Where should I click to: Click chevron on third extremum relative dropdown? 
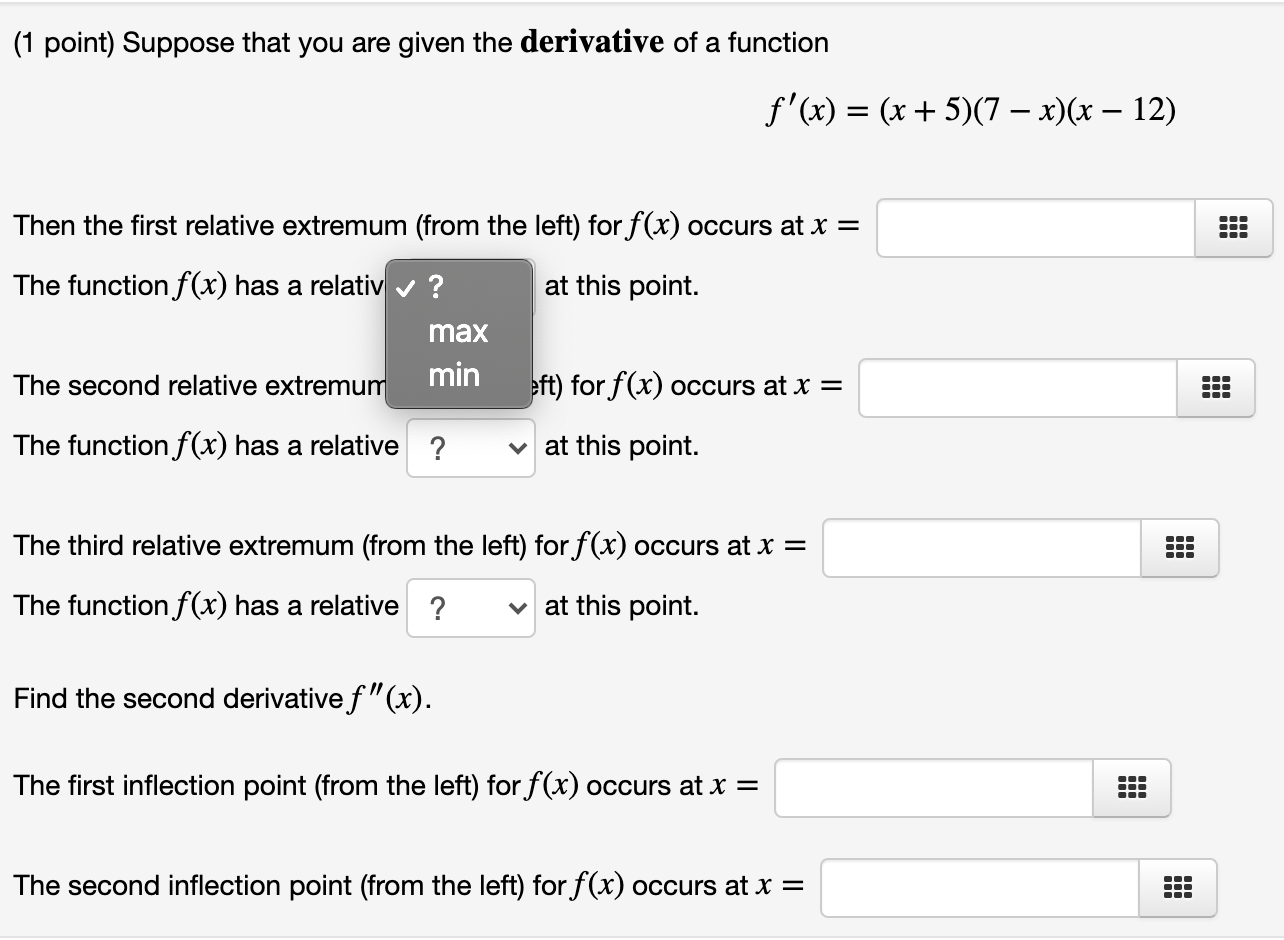(x=520, y=606)
